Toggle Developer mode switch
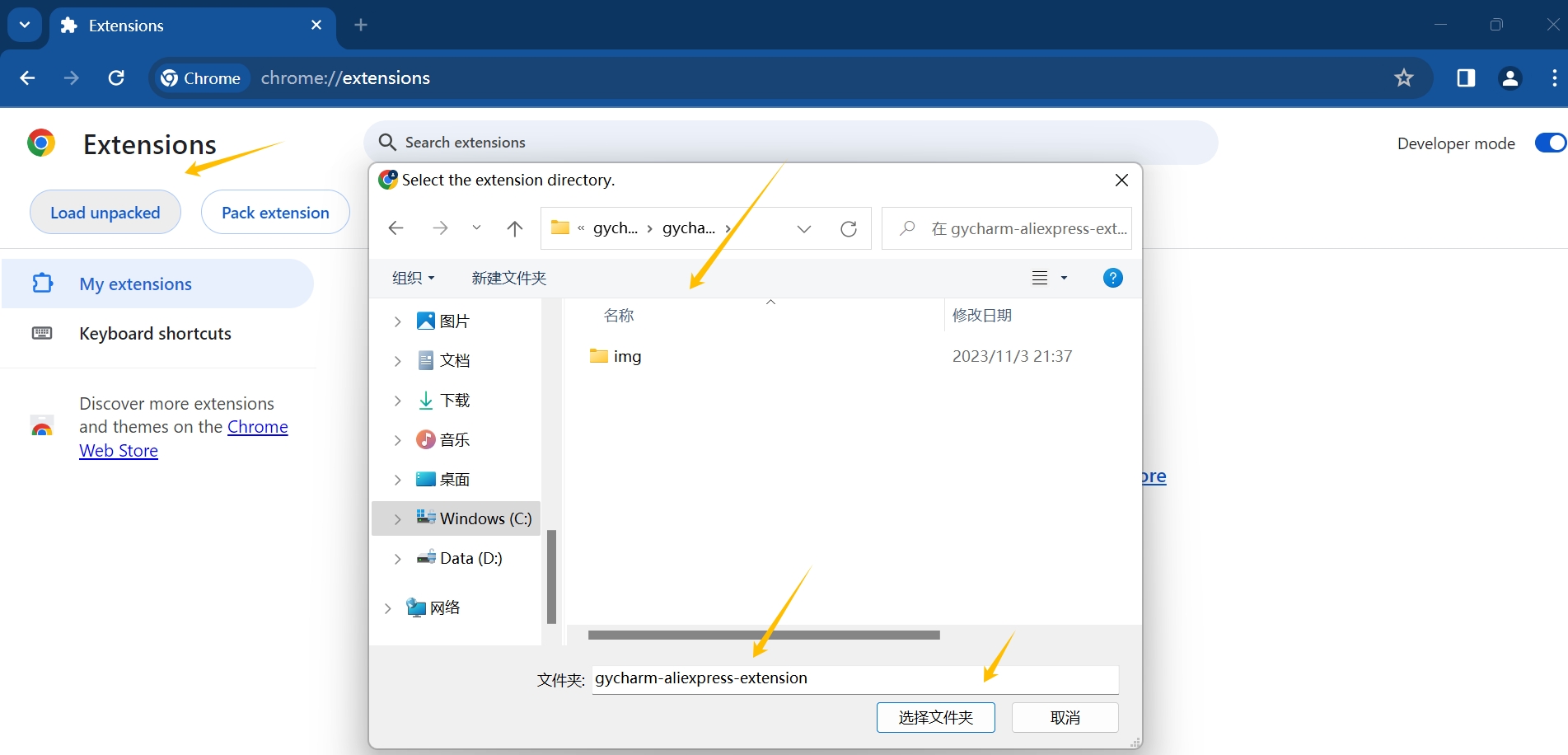This screenshot has height=755, width=1568. point(1551,143)
